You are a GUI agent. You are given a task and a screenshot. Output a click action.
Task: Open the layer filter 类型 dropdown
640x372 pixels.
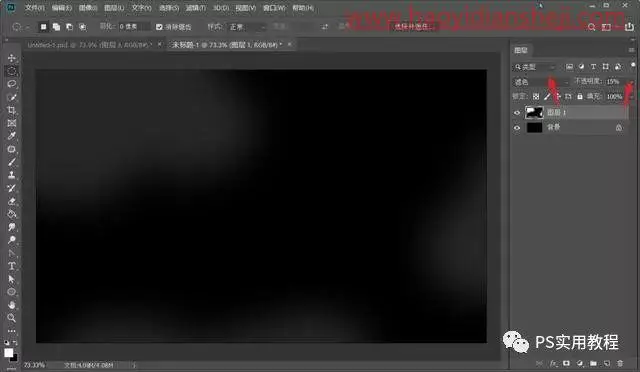click(x=535, y=67)
